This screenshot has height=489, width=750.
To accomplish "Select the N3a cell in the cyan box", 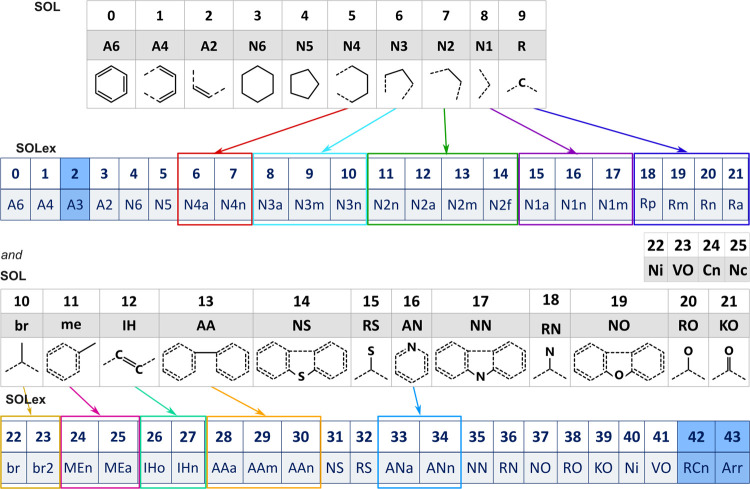I will pos(270,205).
